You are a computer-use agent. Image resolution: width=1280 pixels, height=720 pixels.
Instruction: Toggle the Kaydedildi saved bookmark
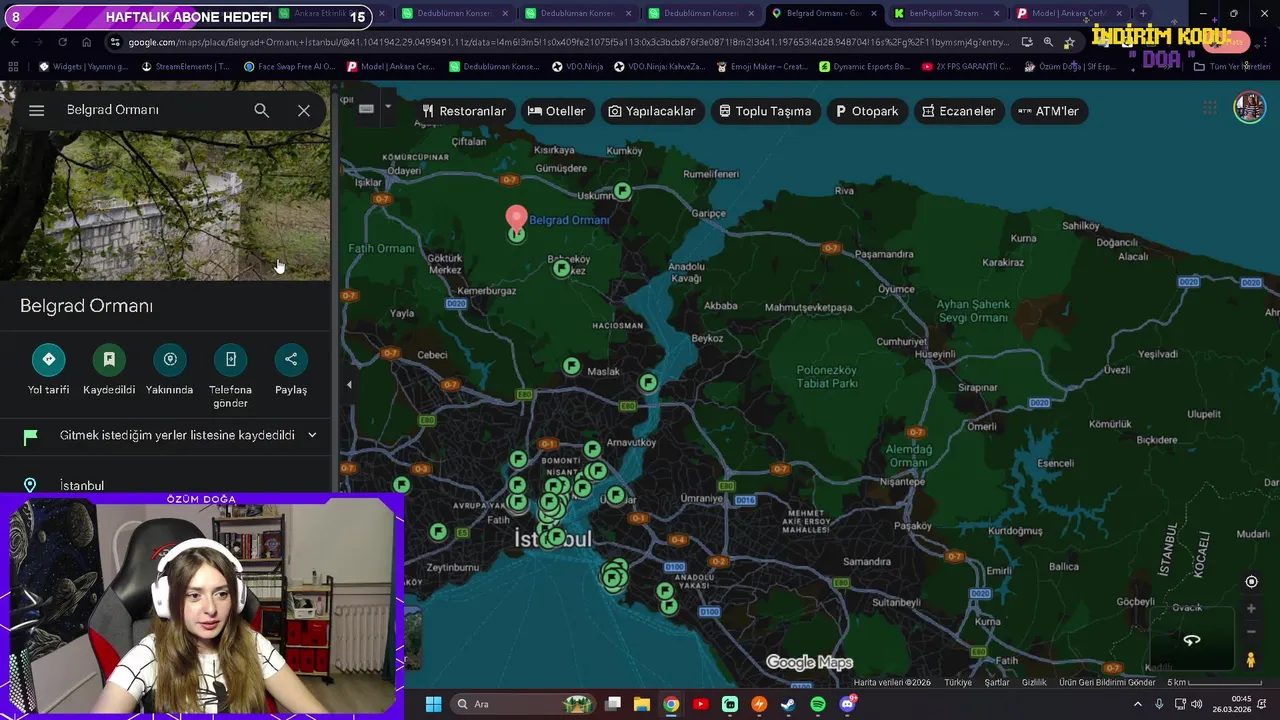[x=109, y=359]
